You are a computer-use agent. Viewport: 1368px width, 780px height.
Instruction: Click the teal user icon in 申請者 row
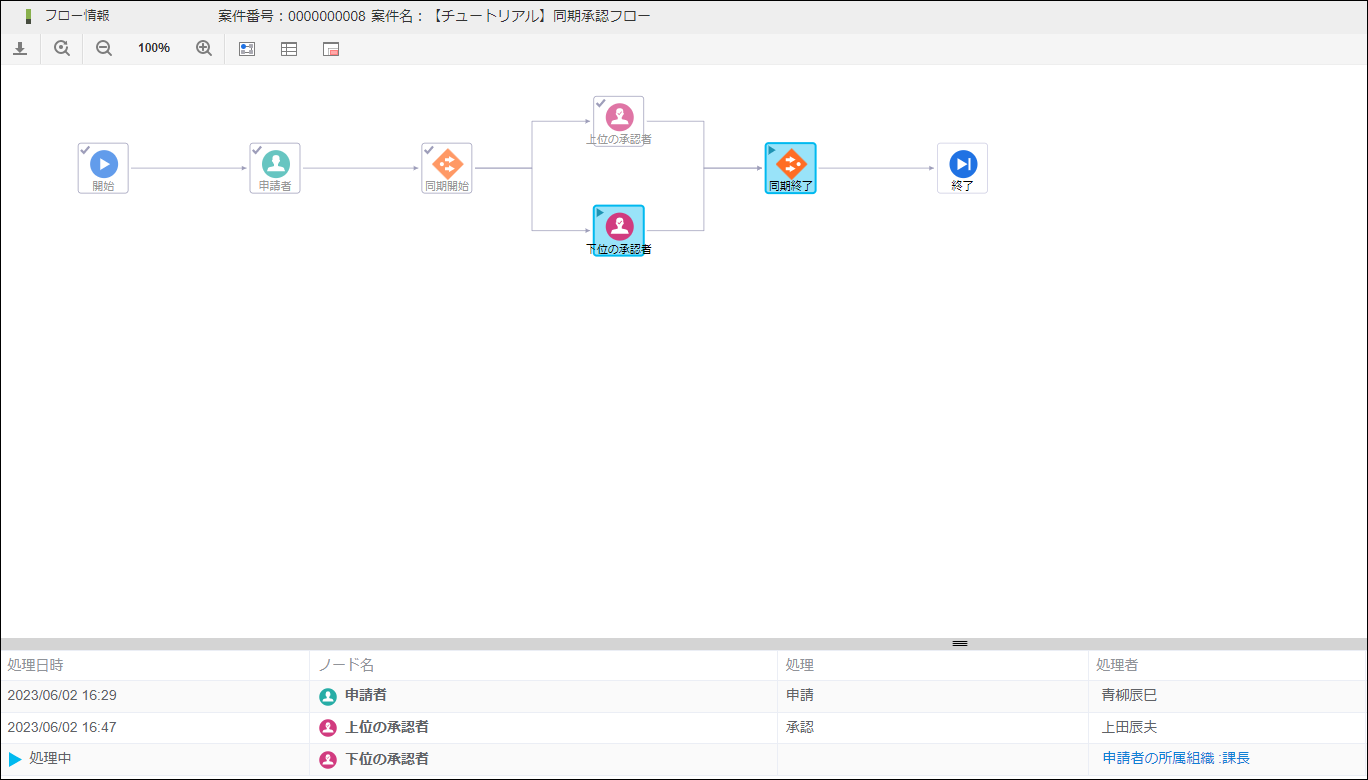click(x=328, y=697)
